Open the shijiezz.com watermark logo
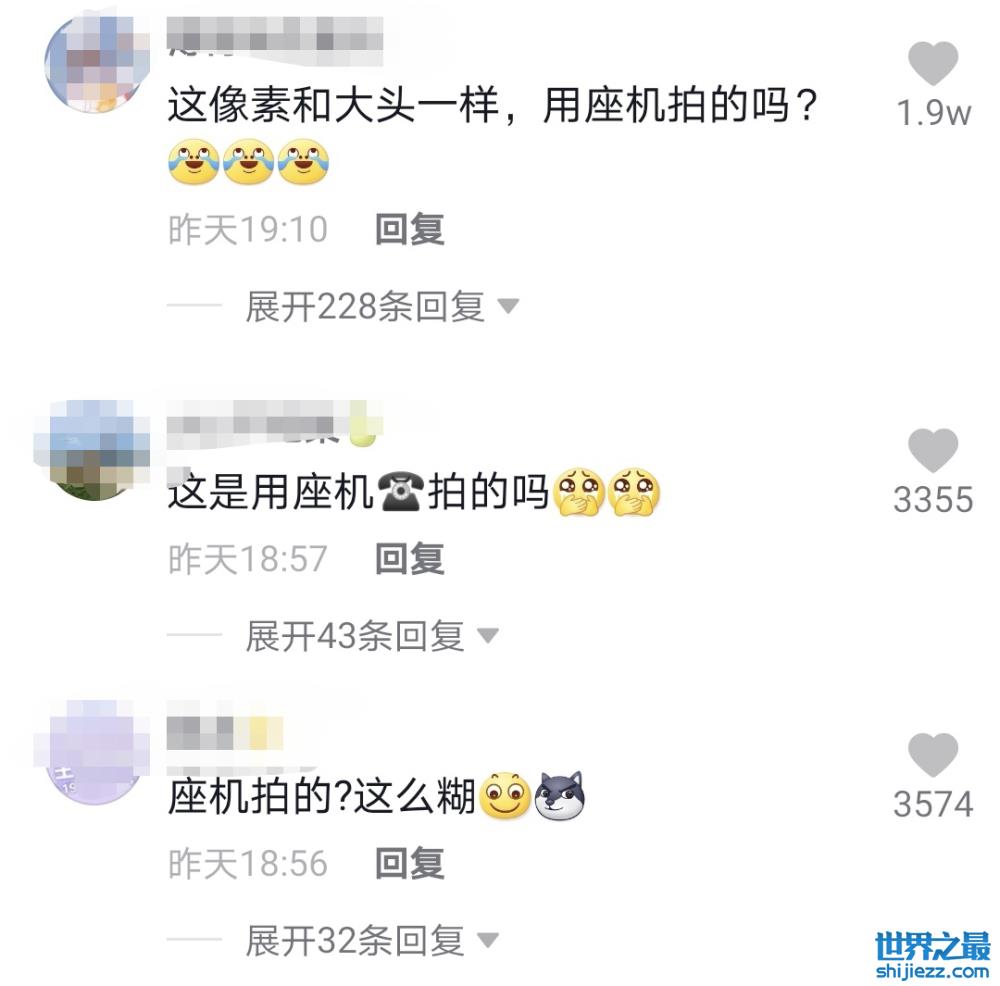The width and height of the screenshot is (1000, 986). point(933,955)
